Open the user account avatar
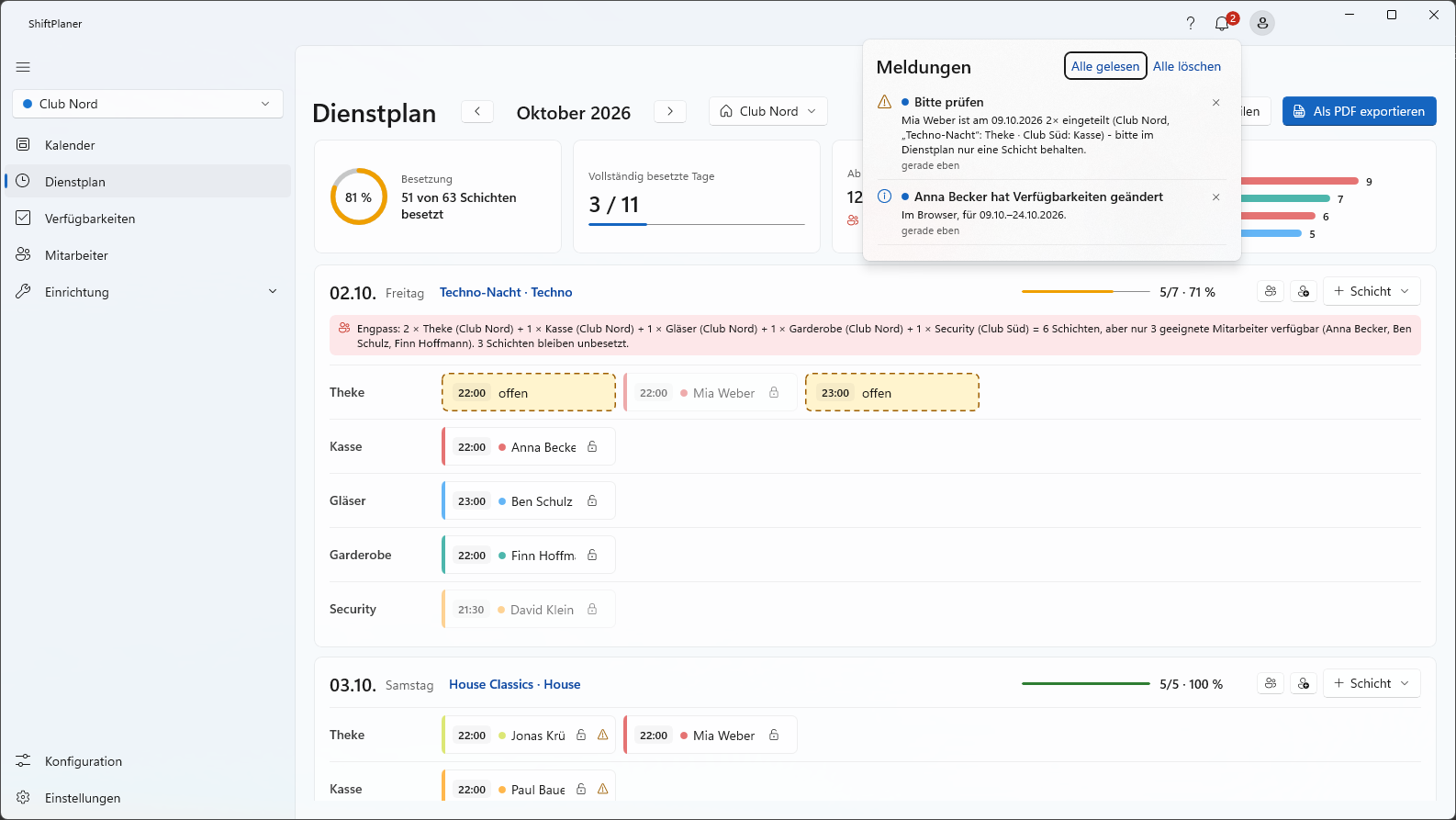The image size is (1456, 820). point(1262,23)
